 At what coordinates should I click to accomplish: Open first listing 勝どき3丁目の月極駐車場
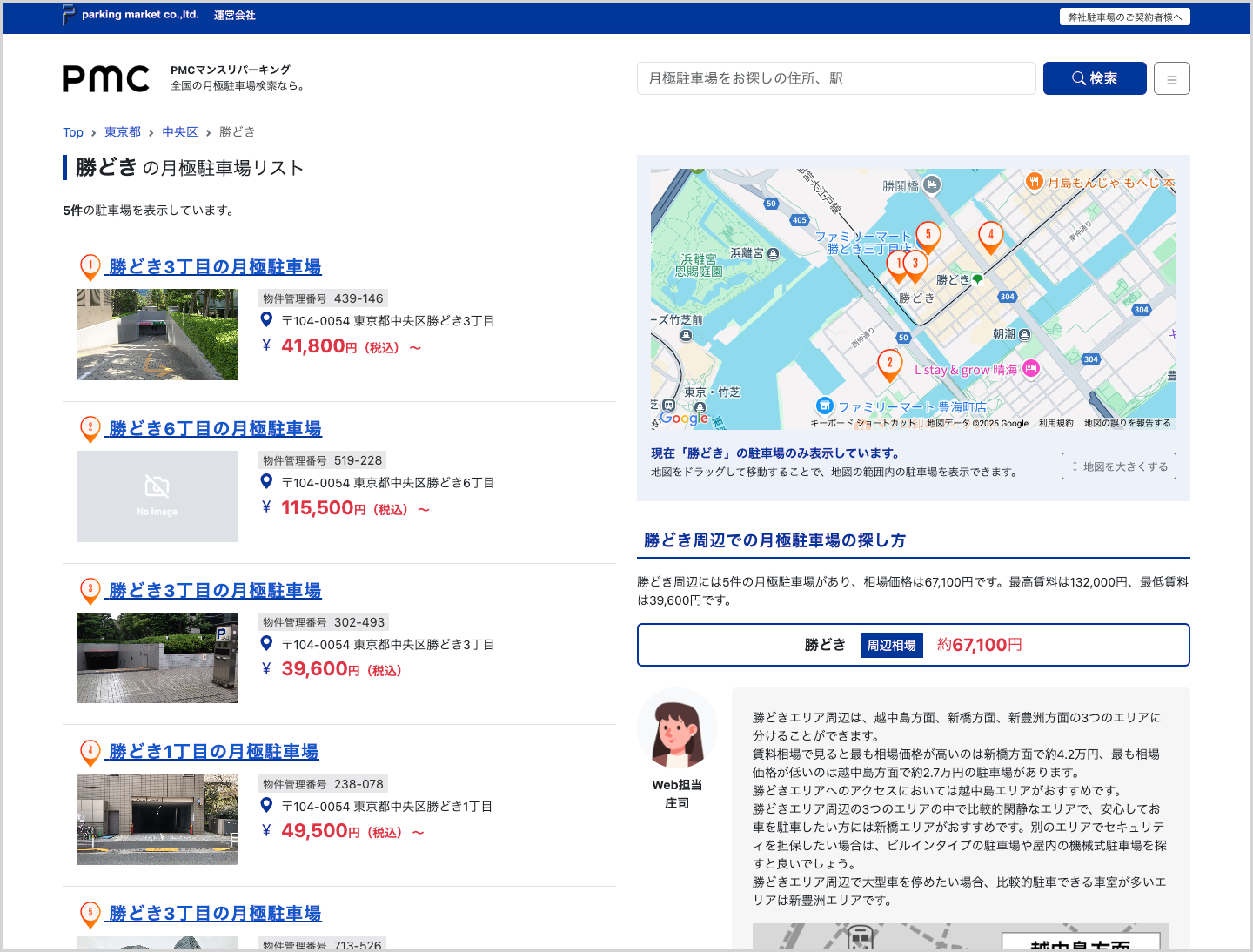click(214, 267)
